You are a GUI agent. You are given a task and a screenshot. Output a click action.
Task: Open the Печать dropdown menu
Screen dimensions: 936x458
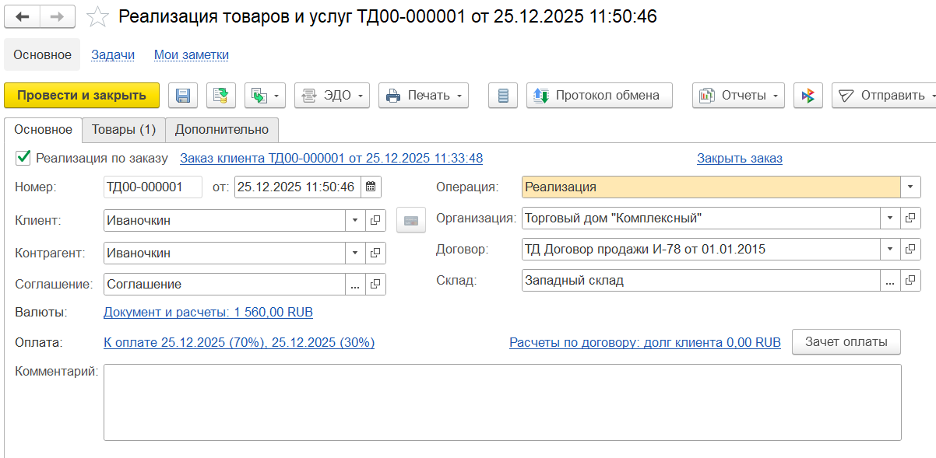425,96
